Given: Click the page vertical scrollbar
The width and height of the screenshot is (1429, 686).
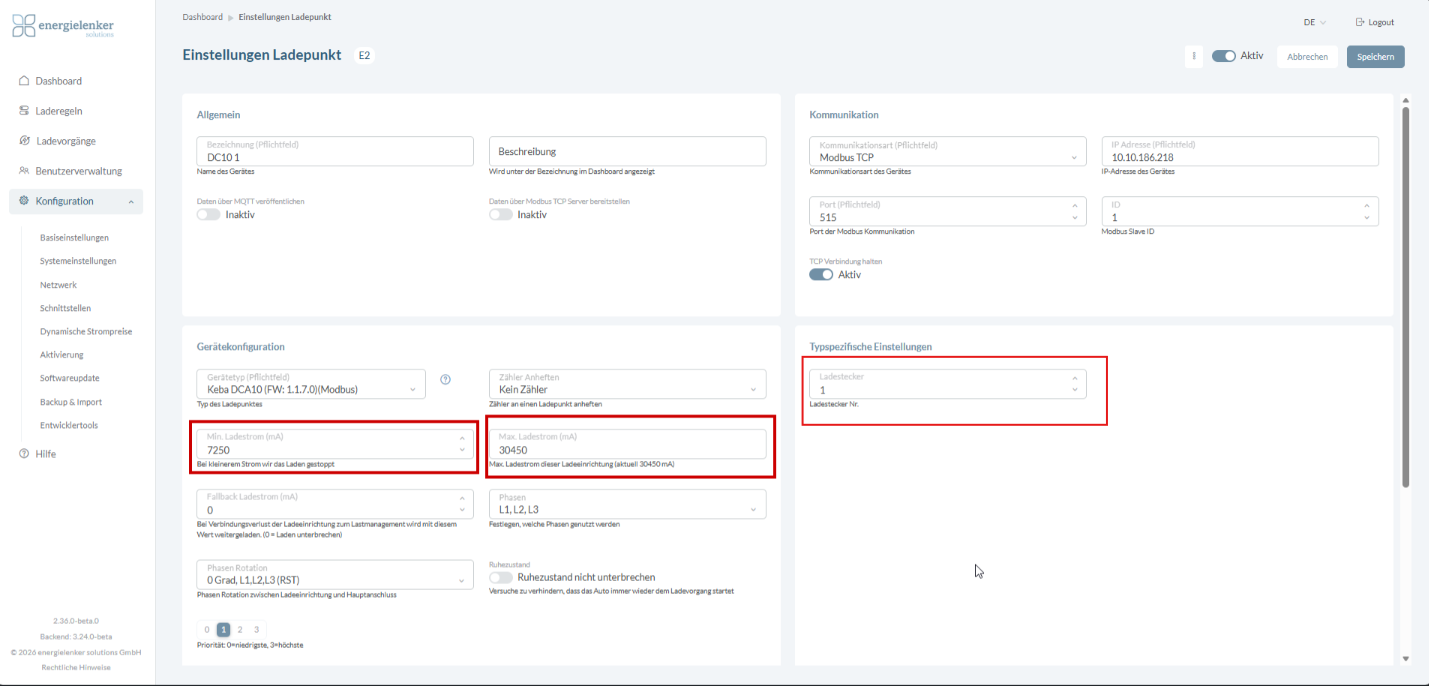Looking at the screenshot, I should (1405, 297).
